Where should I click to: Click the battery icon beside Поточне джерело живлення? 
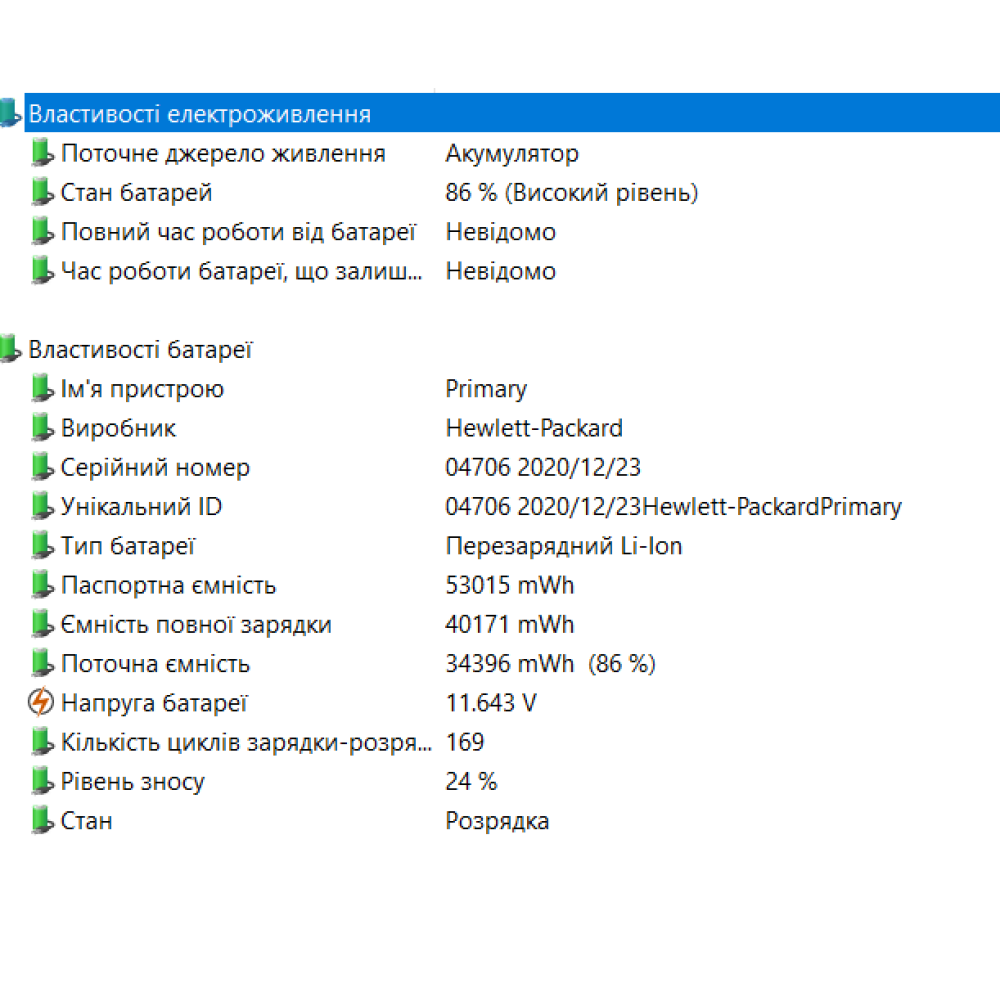(x=40, y=153)
